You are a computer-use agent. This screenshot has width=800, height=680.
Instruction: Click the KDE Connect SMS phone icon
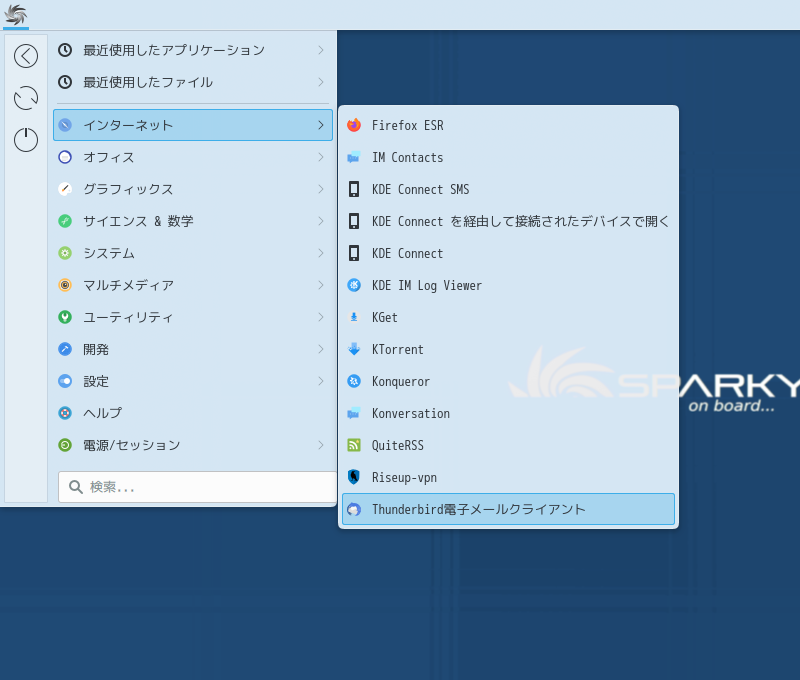[354, 189]
